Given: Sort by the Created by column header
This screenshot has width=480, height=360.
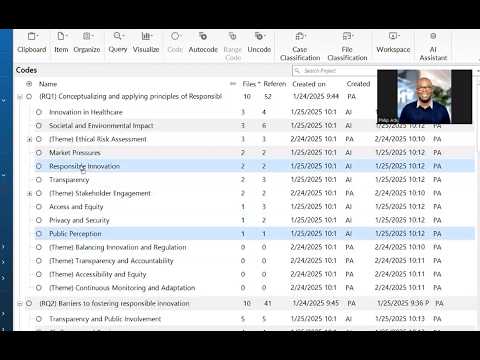Looking at the screenshot, I should coord(358,84).
